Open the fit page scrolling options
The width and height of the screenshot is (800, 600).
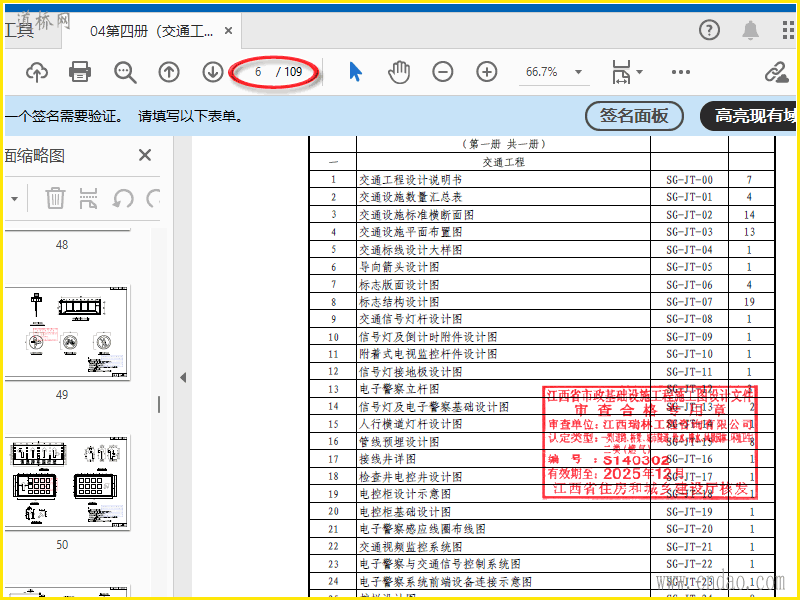click(627, 72)
